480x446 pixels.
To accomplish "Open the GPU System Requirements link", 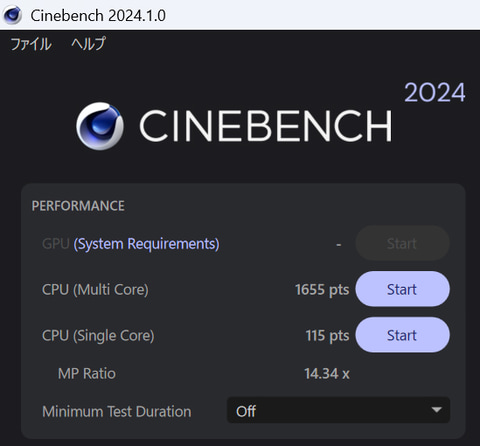I will click(x=146, y=244).
